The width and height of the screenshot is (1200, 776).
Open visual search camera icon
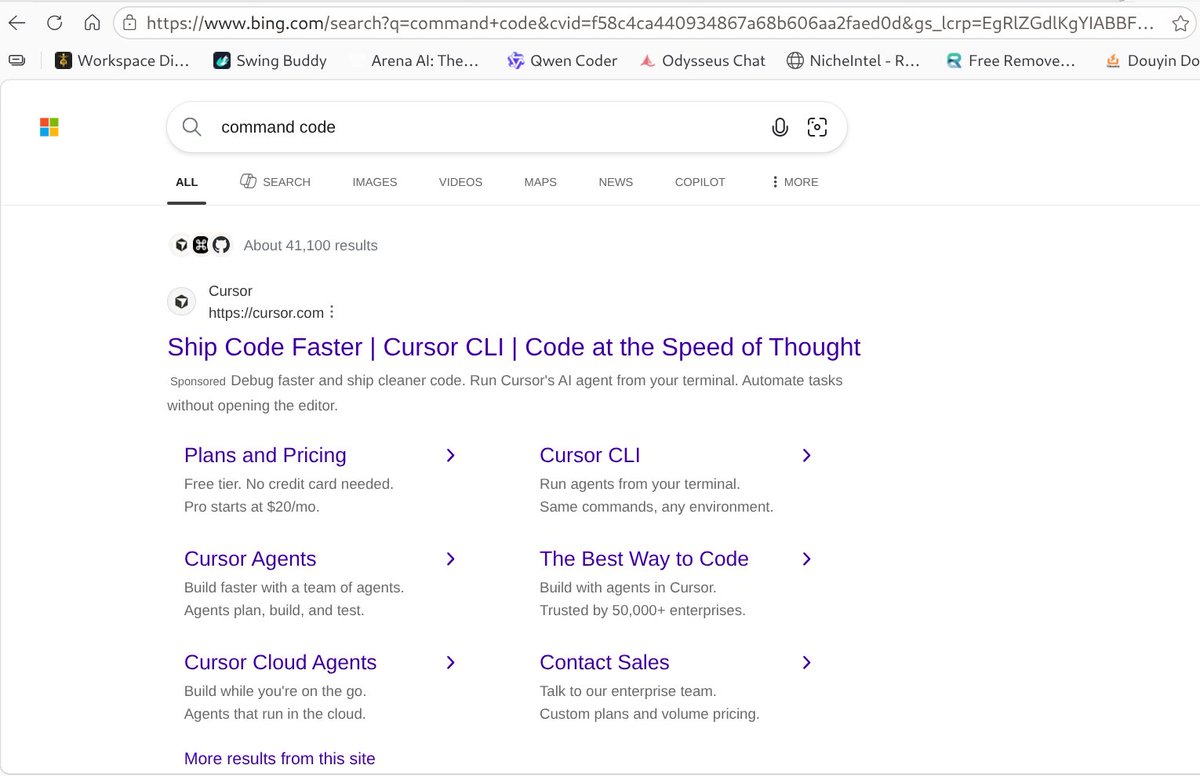(x=817, y=127)
